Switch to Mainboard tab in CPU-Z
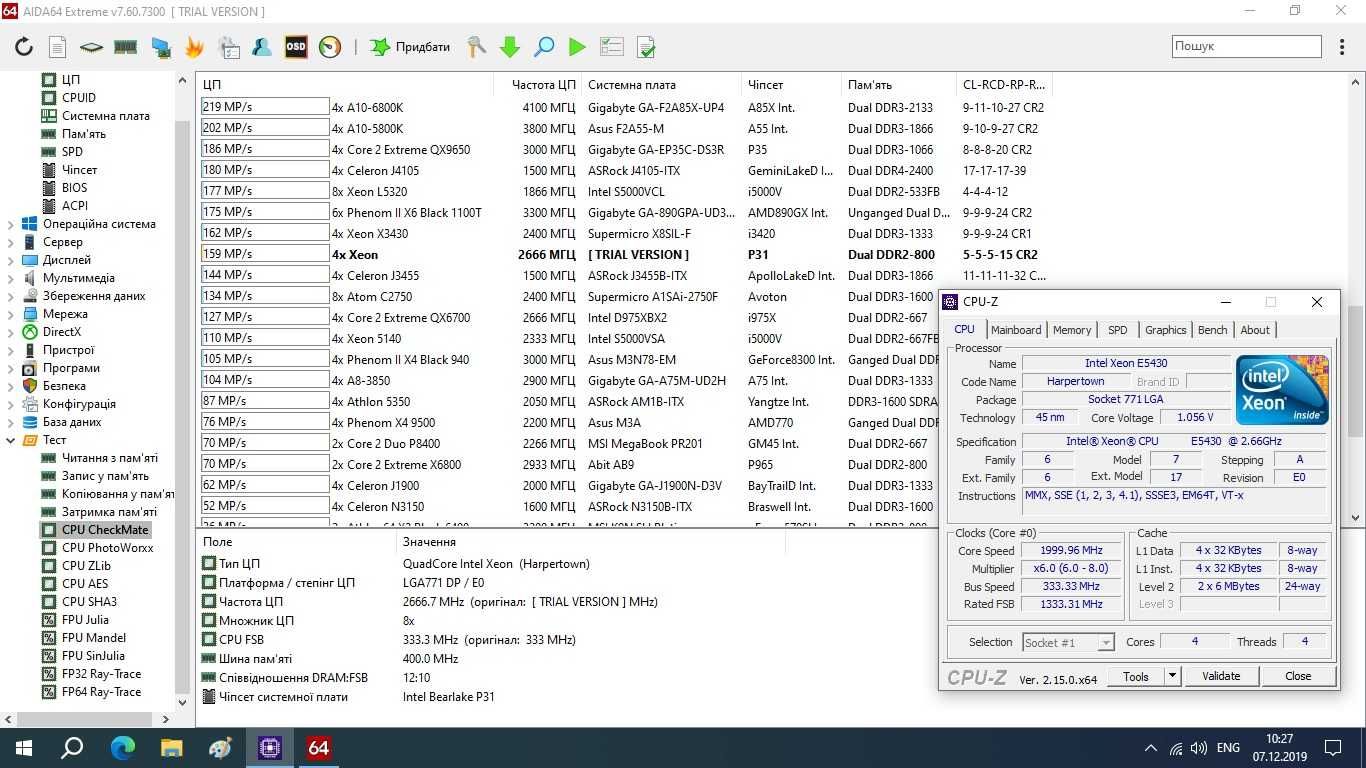Image resolution: width=1366 pixels, height=768 pixels. pos(1016,330)
